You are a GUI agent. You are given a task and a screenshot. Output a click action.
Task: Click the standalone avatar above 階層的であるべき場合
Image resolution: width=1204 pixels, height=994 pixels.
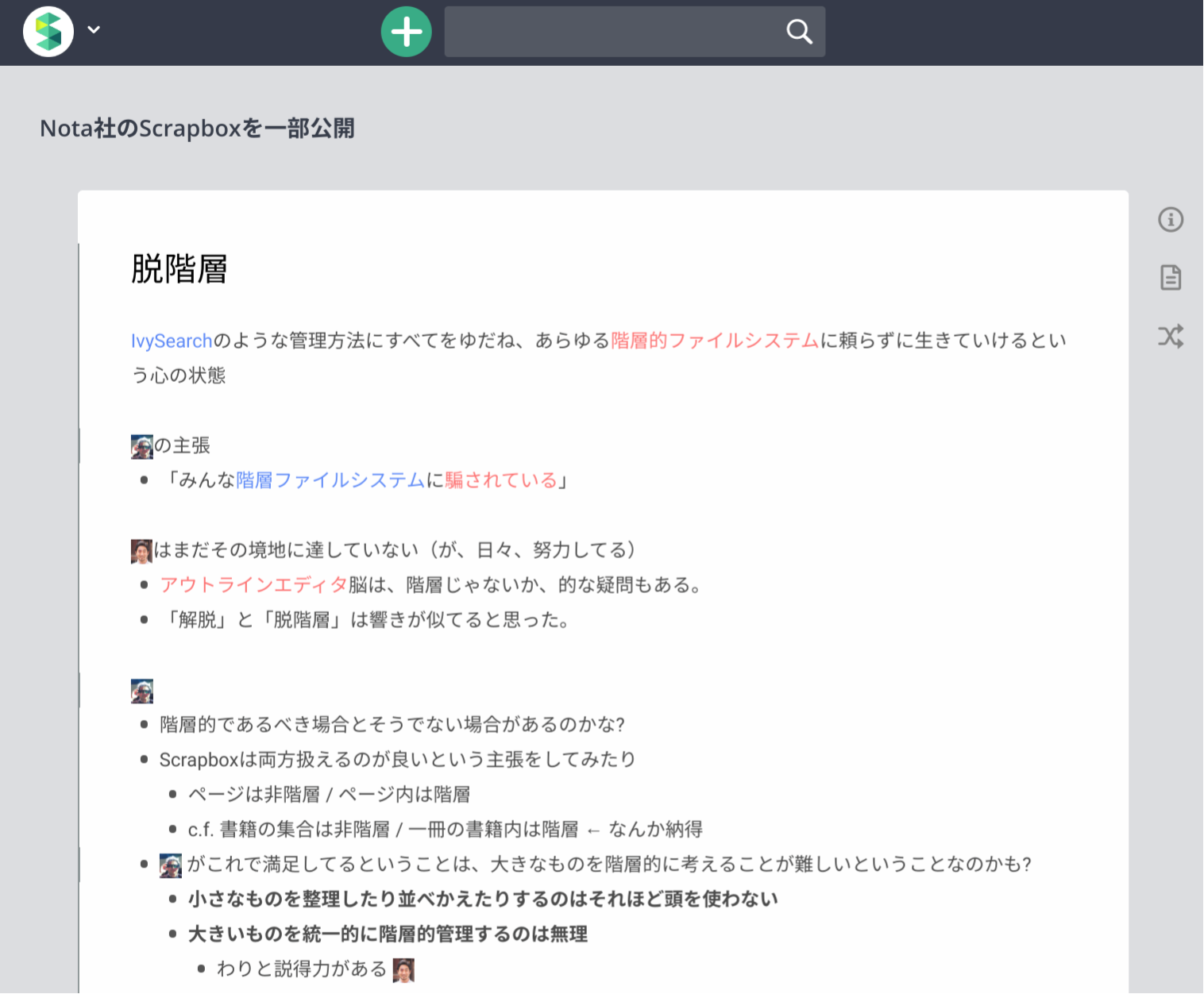pyautogui.click(x=142, y=691)
